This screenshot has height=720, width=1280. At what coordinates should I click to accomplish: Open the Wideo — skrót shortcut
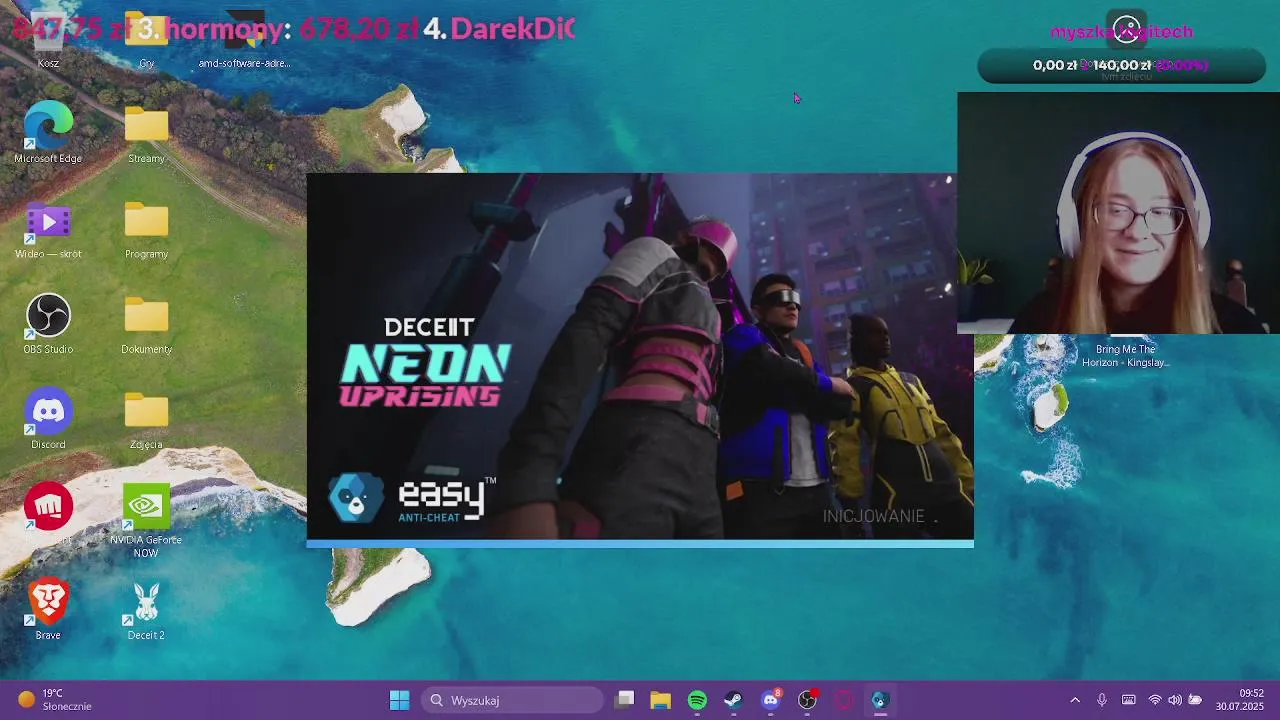coord(48,228)
